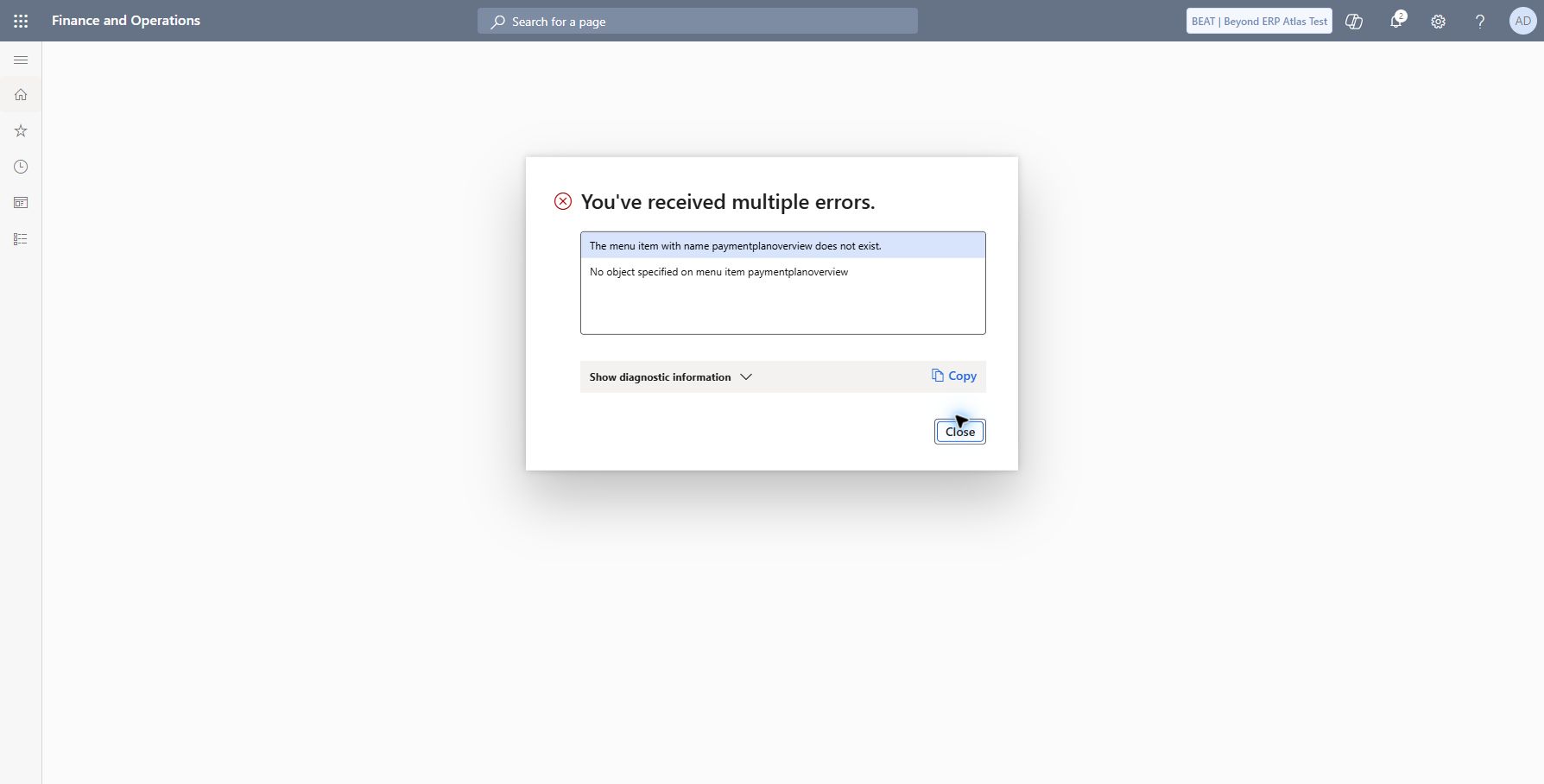Open notifications bell icon
Viewport: 1544px width, 784px height.
click(x=1395, y=21)
